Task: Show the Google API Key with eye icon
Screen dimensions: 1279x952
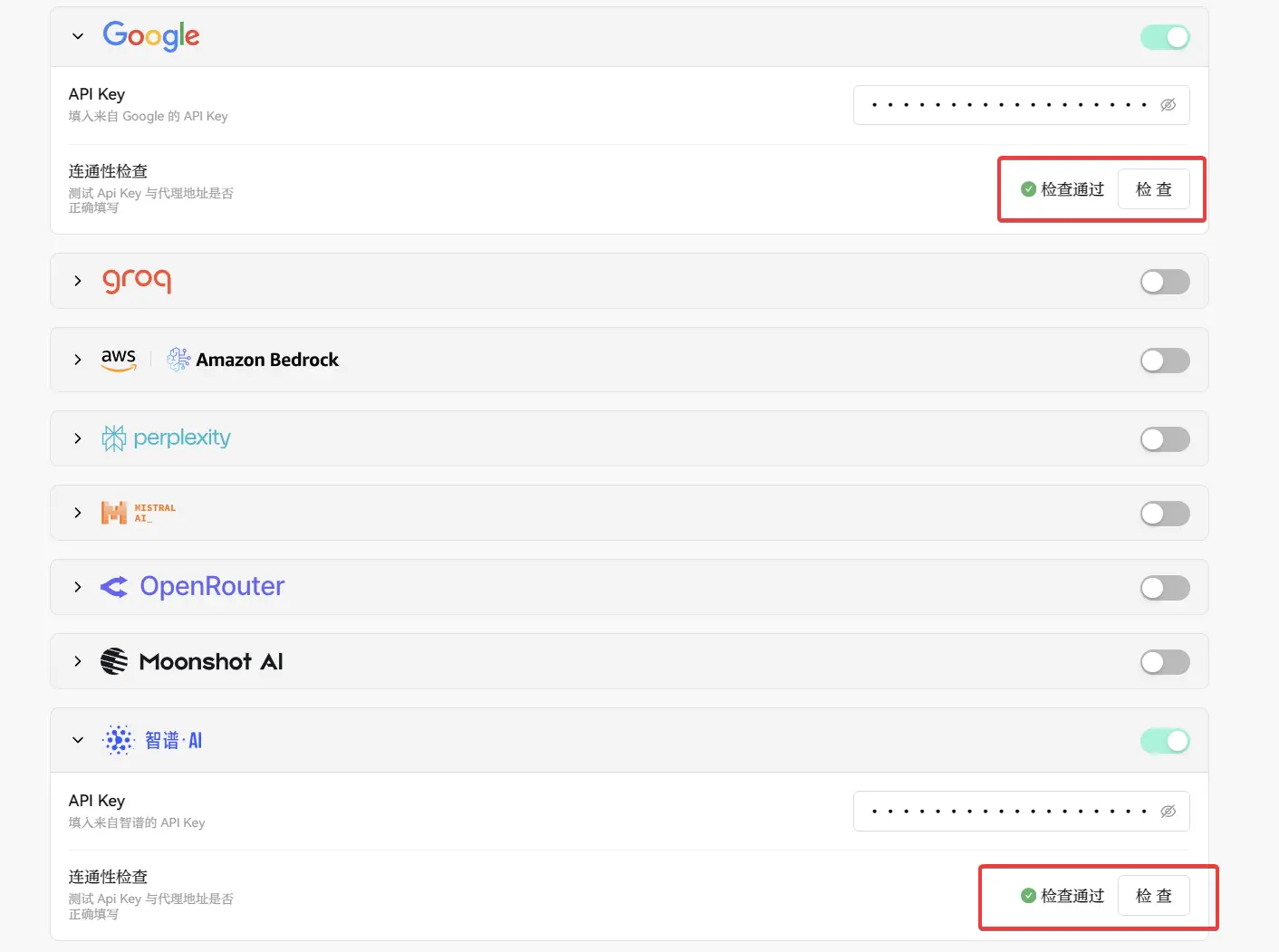Action: [1168, 105]
